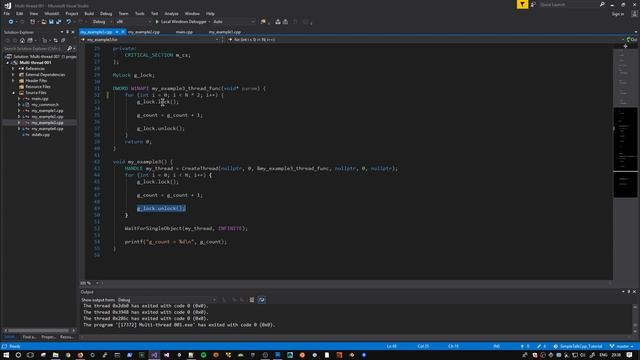
Task: Start the Local Windows Debugger
Action: pyautogui.click(x=181, y=22)
